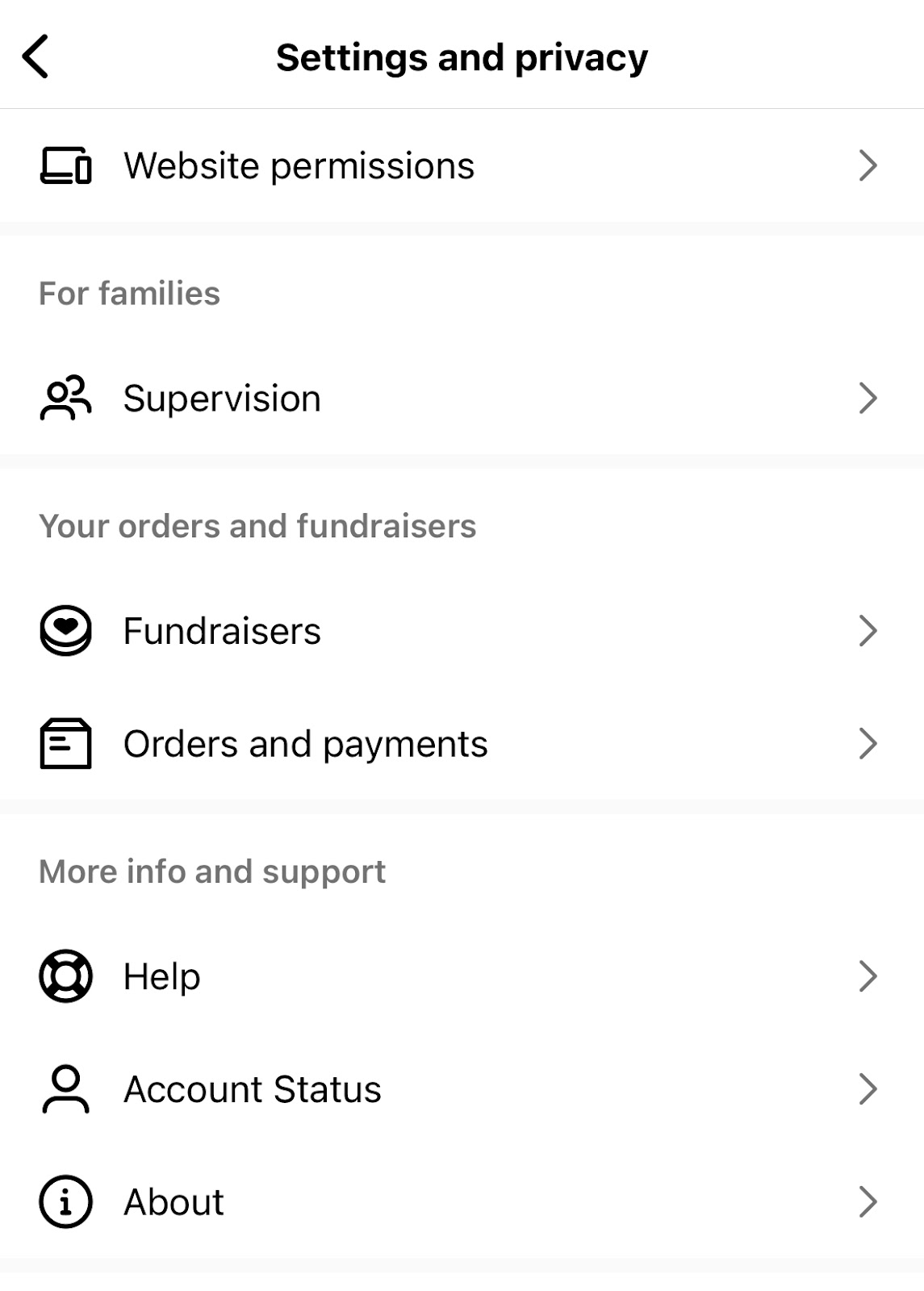This screenshot has width=924, height=1291.
Task: Expand the Help row chevron
Action: tap(868, 976)
